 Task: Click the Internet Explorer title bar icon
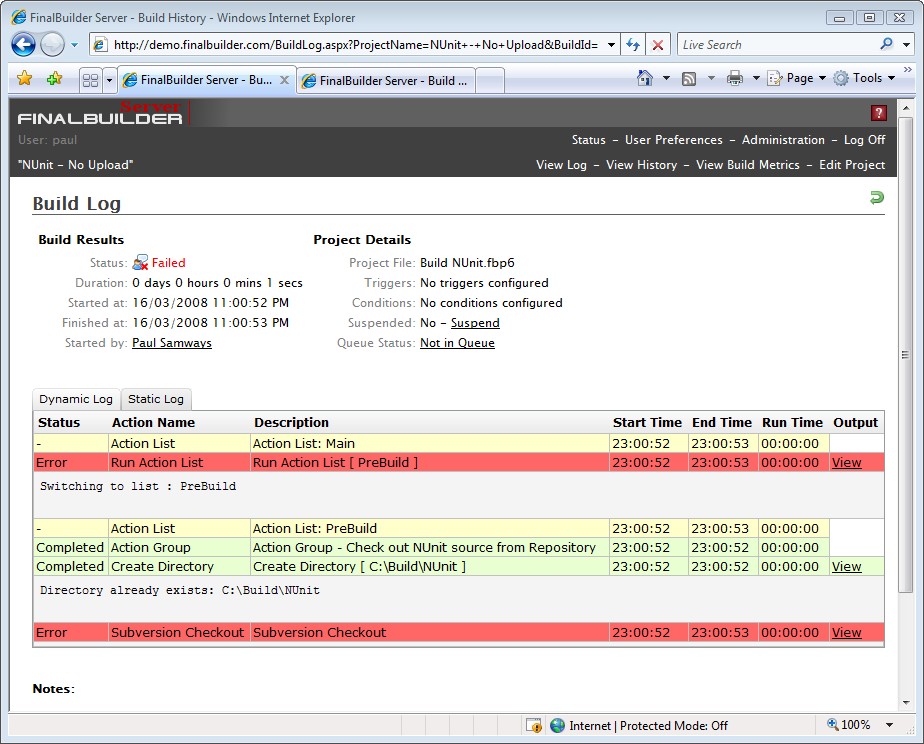[19, 17]
